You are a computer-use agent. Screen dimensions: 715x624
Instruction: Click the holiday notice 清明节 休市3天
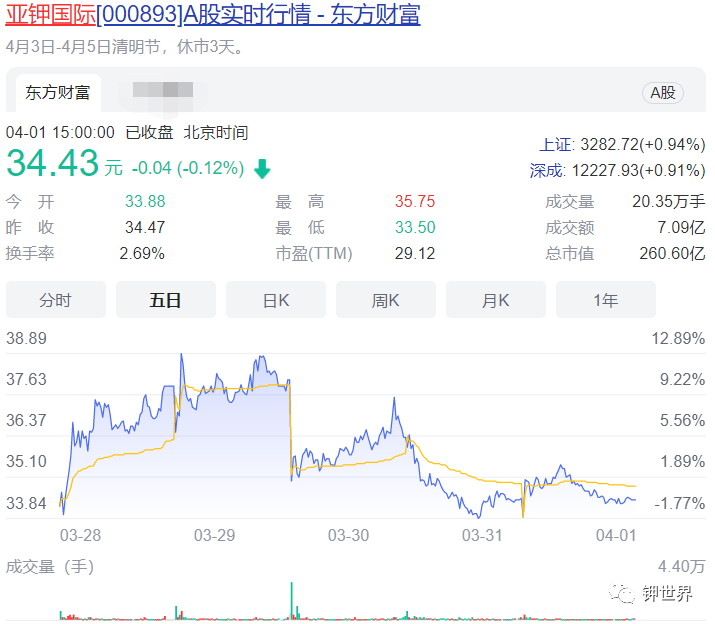pos(125,47)
